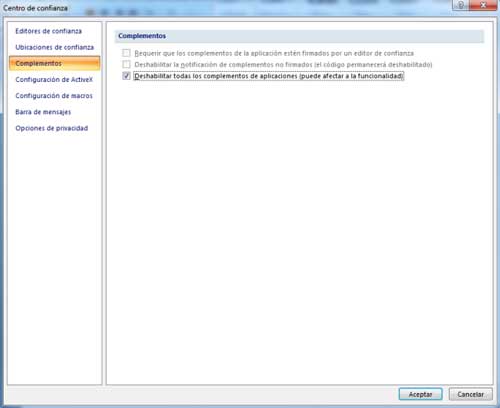Click the Cancelar button
500x408 pixels.
click(470, 394)
